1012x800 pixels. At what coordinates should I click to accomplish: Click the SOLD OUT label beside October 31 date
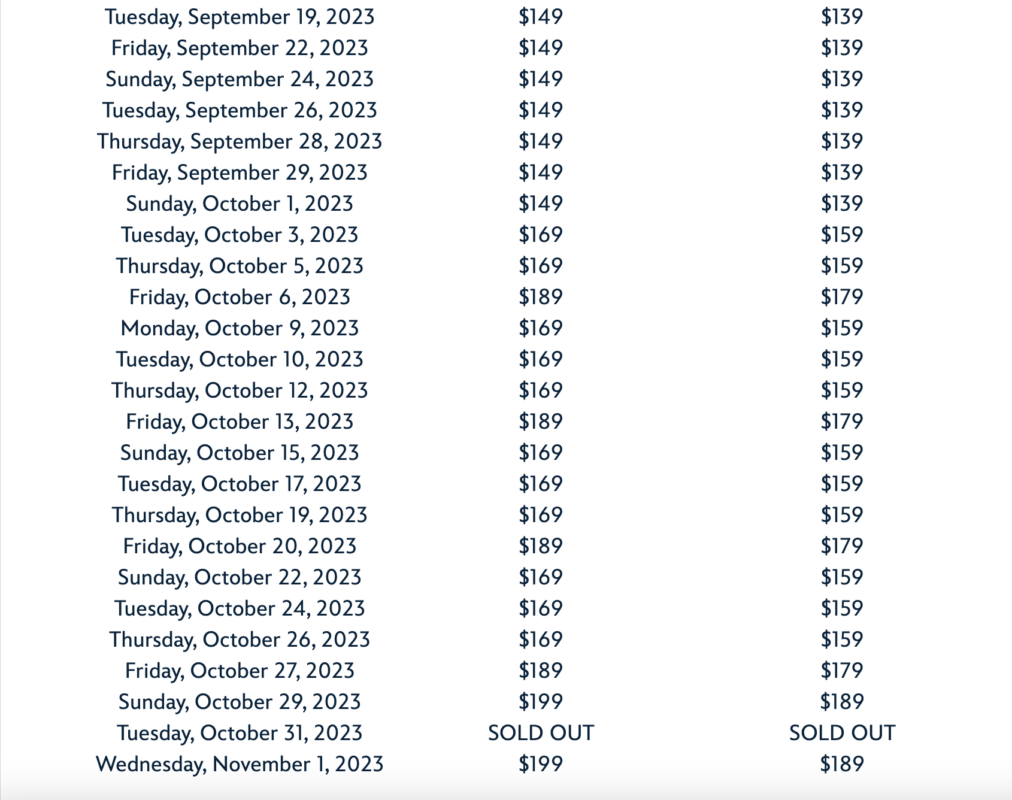coord(540,733)
